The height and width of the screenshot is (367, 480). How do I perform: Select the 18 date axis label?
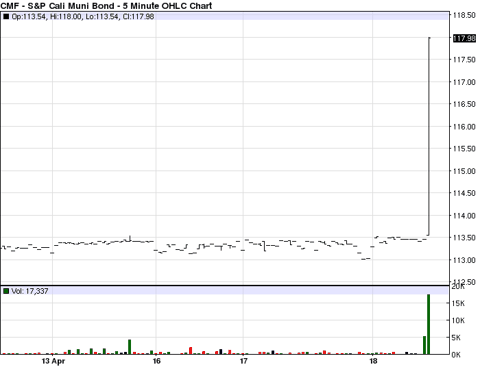373,361
